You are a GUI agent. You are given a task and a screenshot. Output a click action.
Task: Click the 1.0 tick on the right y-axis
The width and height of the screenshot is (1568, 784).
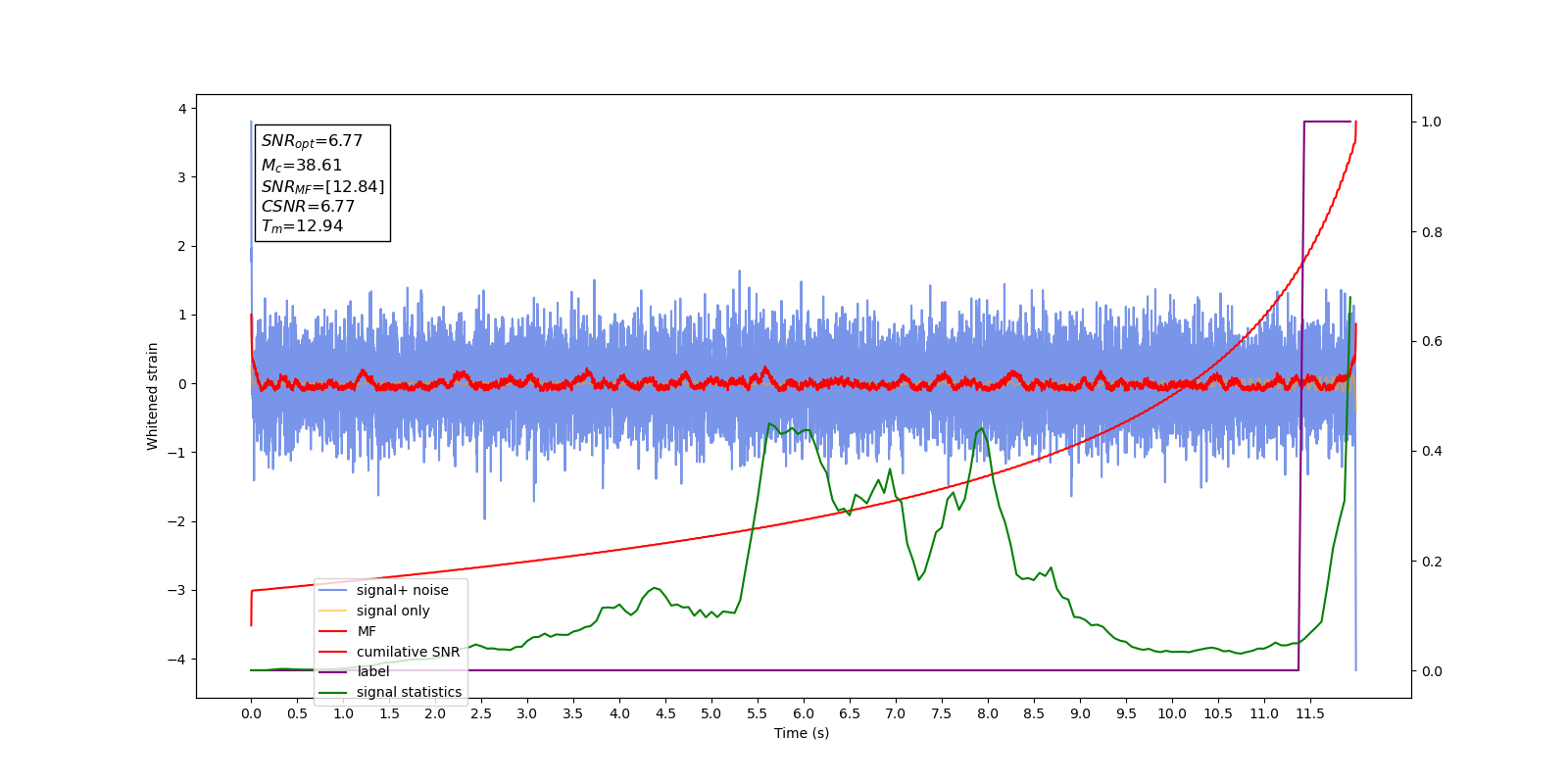[1432, 122]
